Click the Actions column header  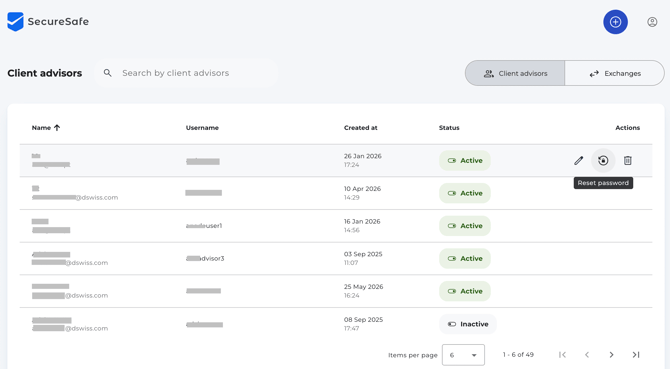point(627,128)
